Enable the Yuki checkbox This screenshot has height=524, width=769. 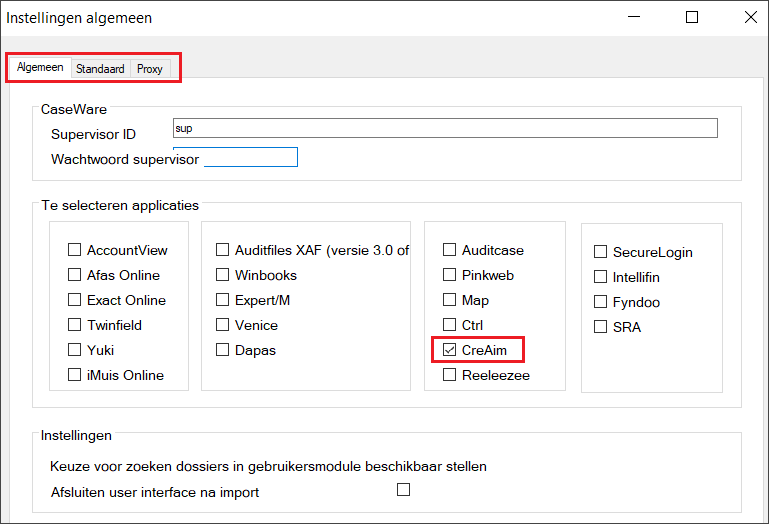74,350
